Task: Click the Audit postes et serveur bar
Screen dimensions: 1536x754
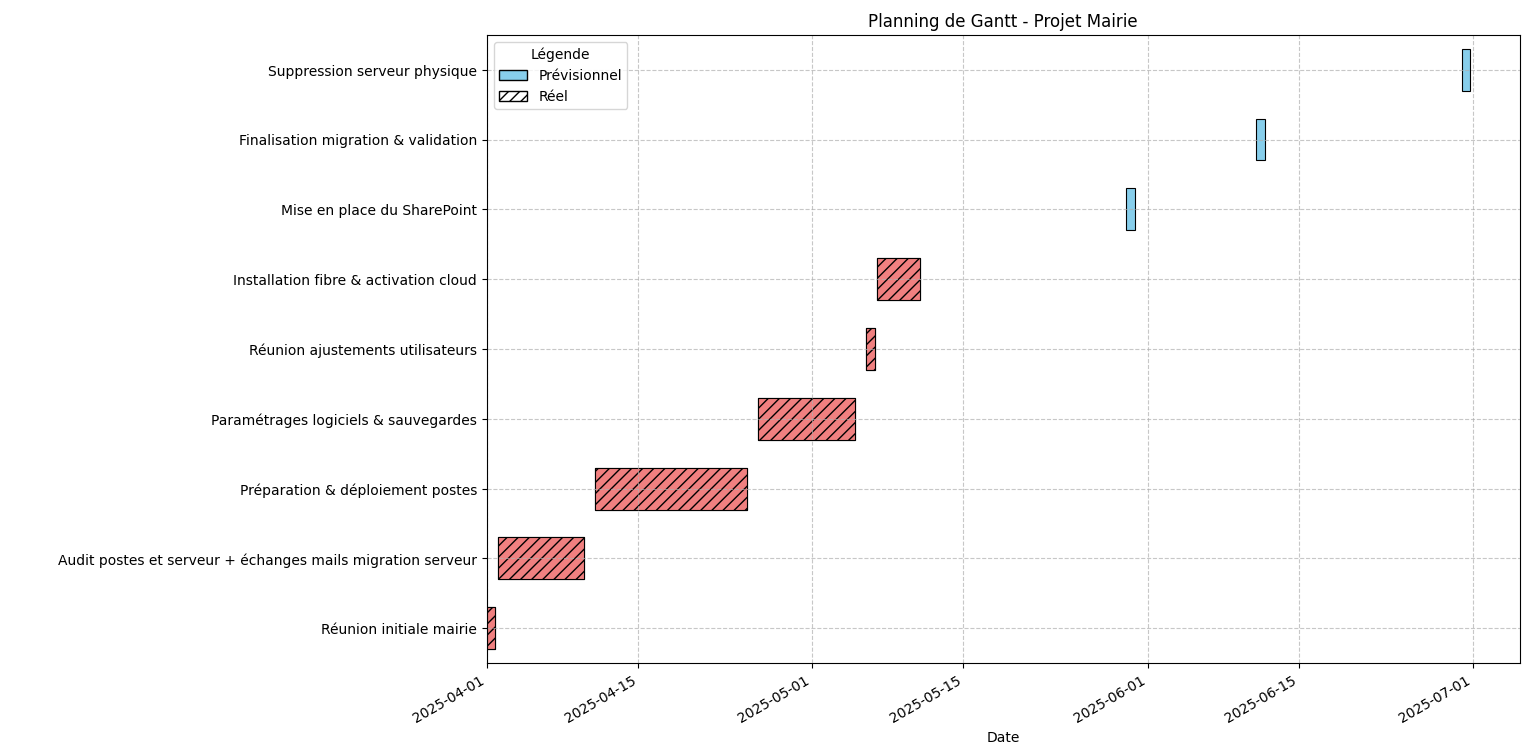Action: point(541,559)
